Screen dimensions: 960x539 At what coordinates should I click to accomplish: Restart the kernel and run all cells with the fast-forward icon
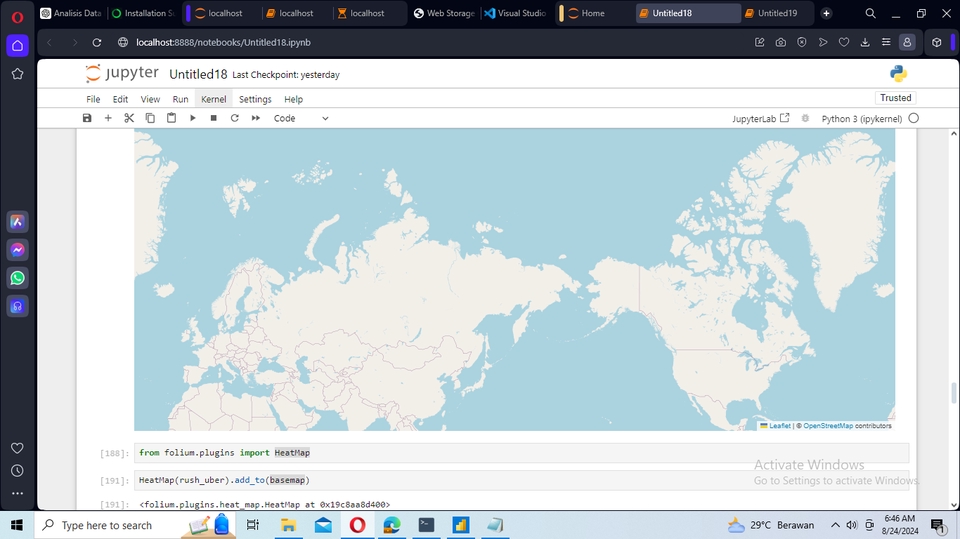pyautogui.click(x=255, y=118)
